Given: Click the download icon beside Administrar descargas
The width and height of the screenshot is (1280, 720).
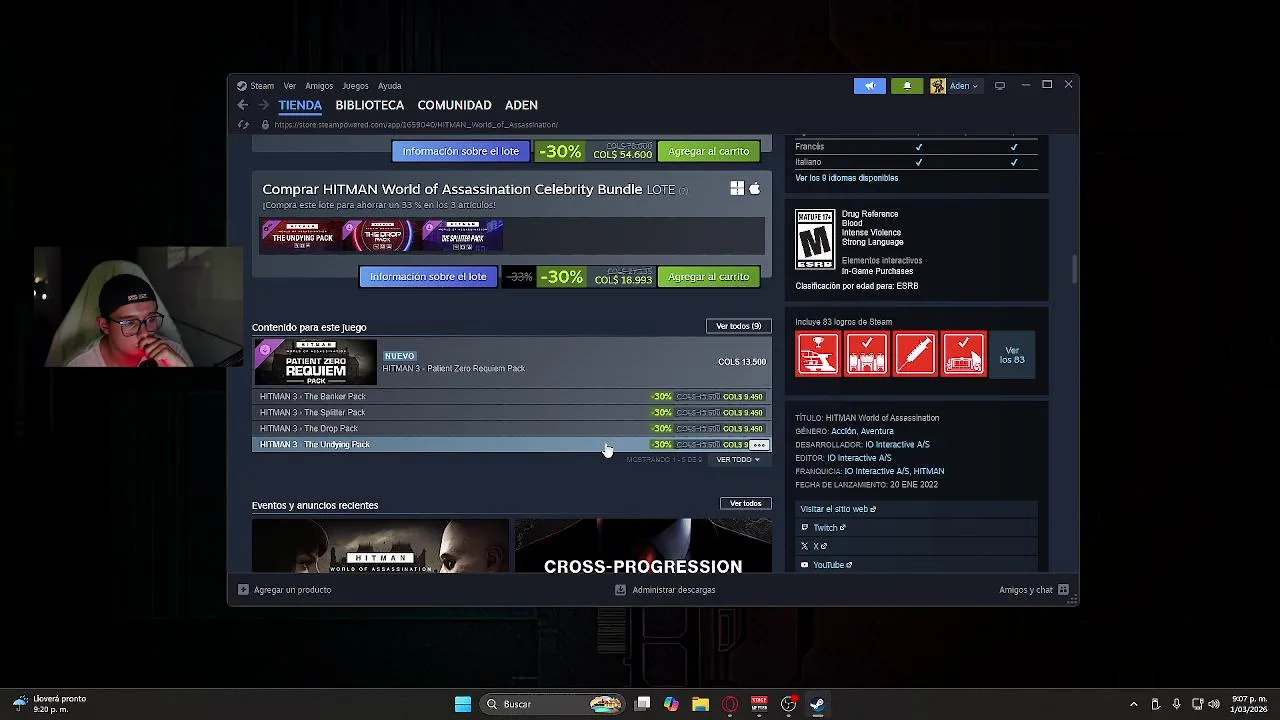Looking at the screenshot, I should (x=621, y=590).
